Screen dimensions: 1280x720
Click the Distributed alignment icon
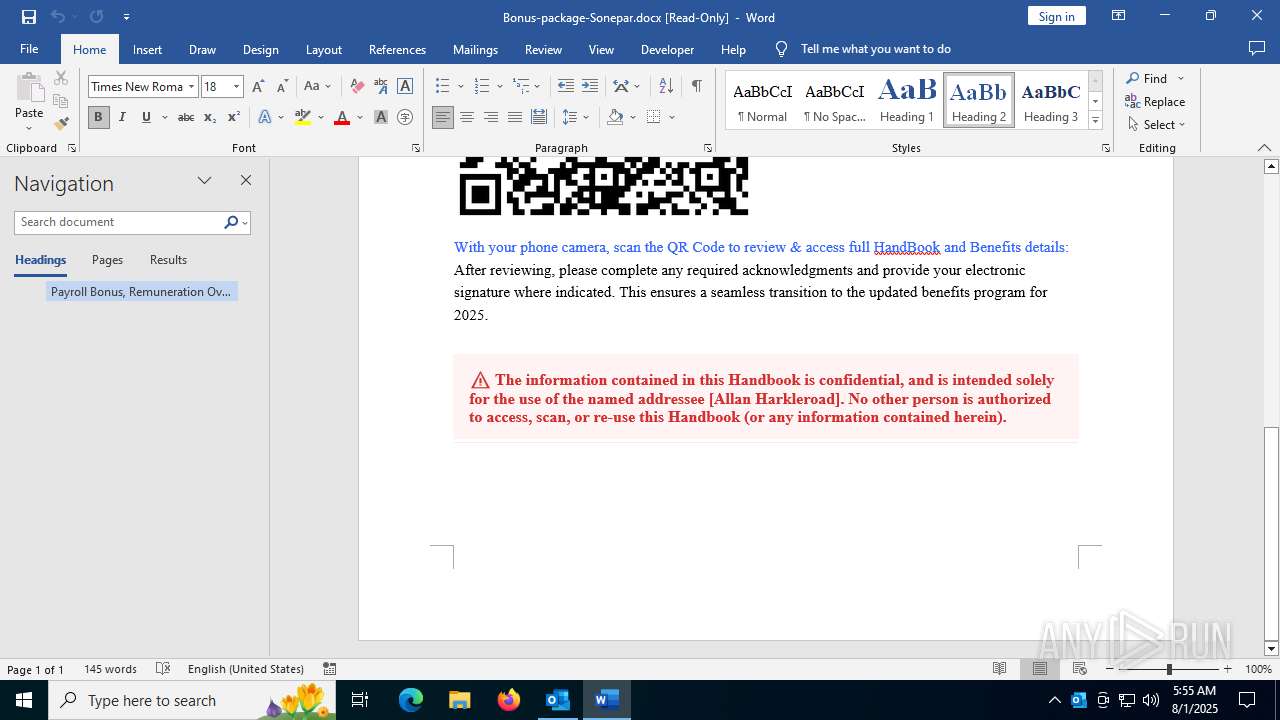coord(539,117)
